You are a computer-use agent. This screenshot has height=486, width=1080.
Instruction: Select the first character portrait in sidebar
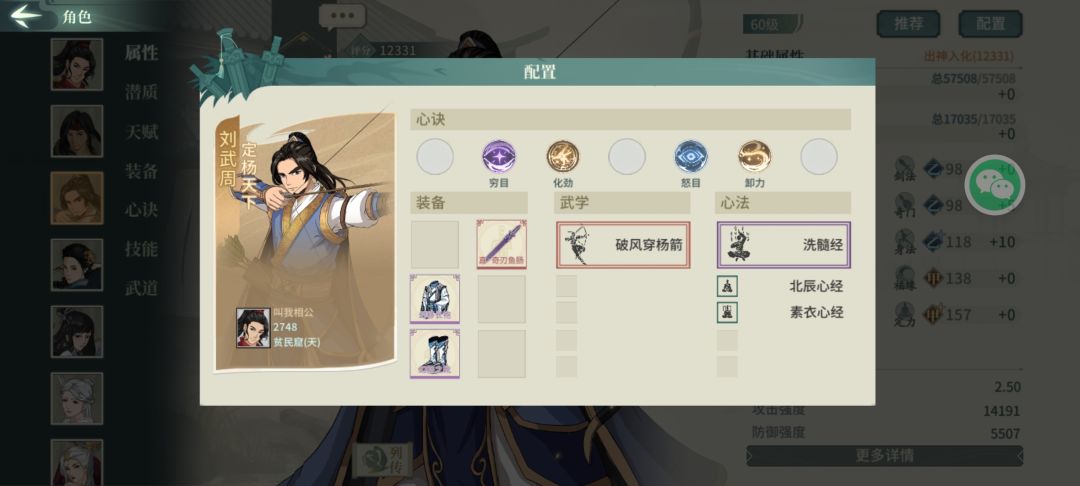(76, 64)
